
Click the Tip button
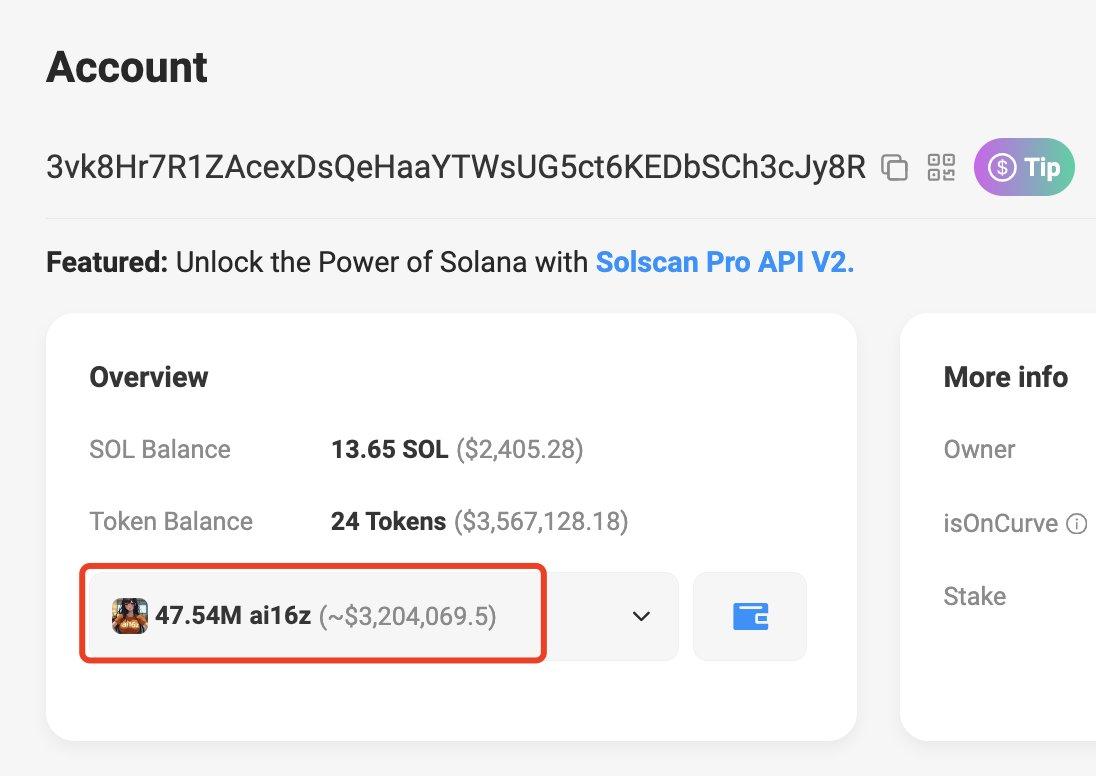(1023, 167)
